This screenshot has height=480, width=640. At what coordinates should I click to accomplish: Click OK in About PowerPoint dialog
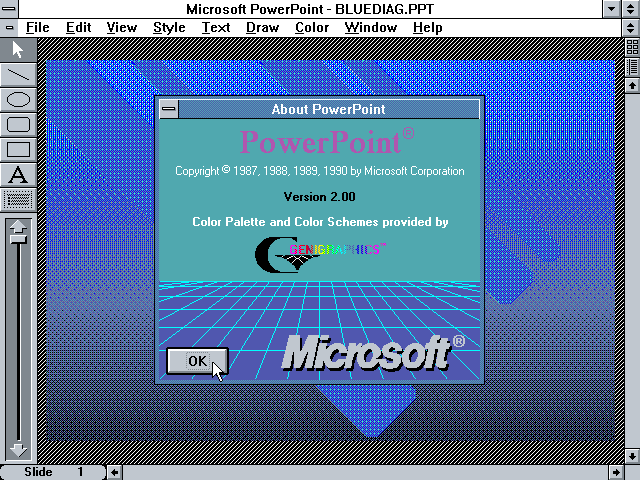coord(198,361)
